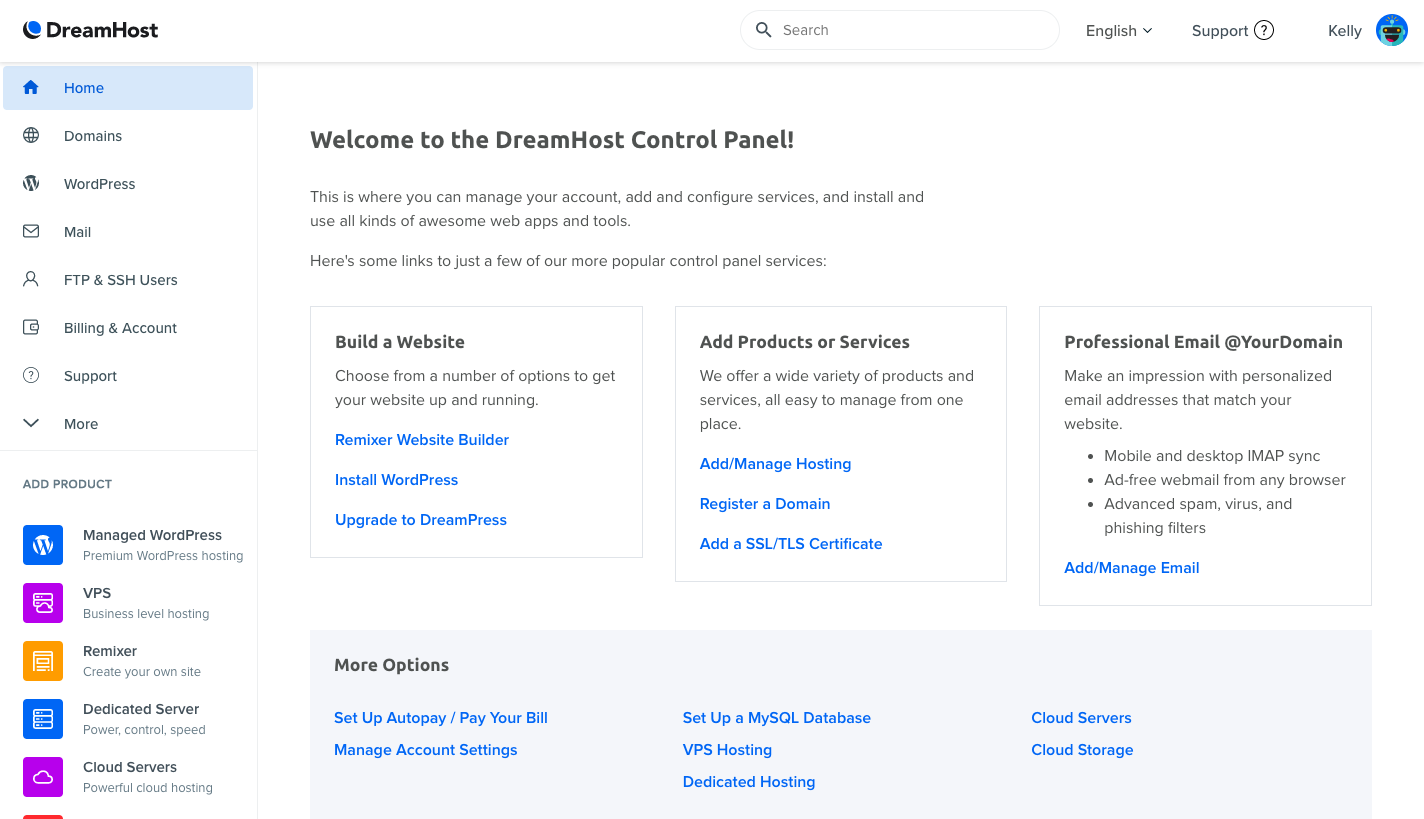Viewport: 1424px width, 819px height.
Task: Click Kelly's robot avatar
Action: pos(1392,30)
